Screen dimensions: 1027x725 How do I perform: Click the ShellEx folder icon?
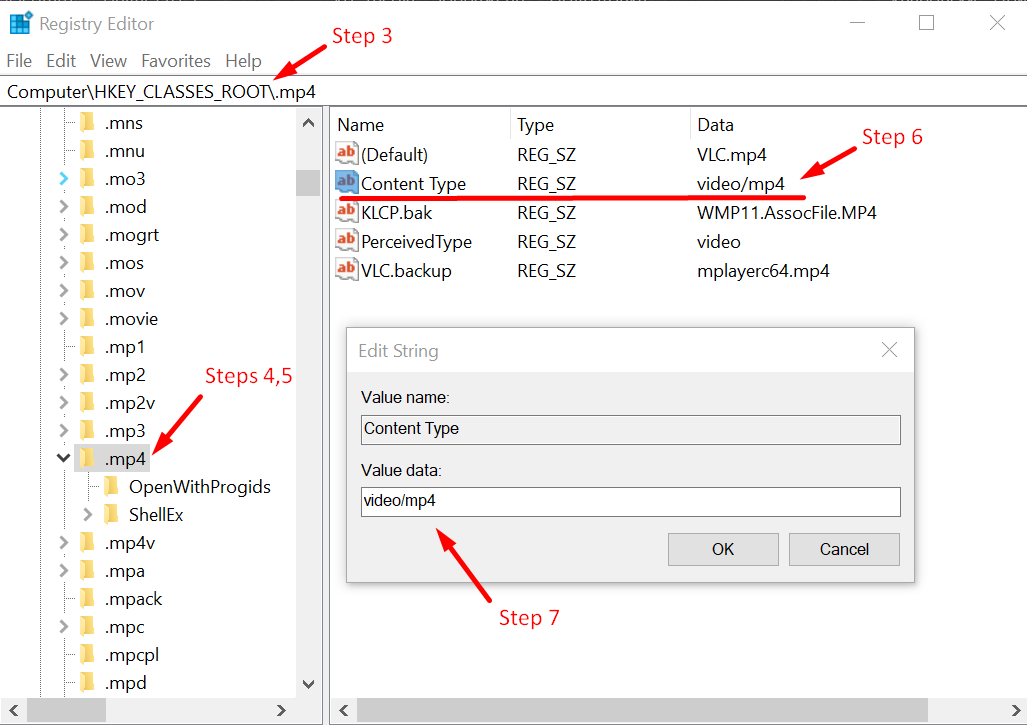112,515
